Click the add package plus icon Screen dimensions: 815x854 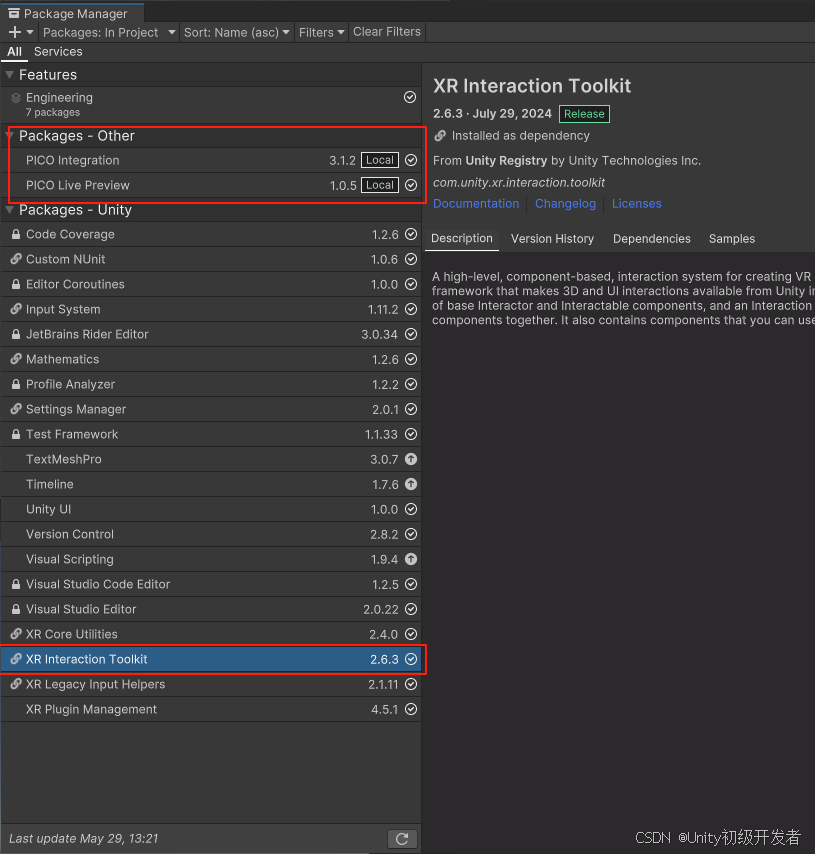pos(15,32)
